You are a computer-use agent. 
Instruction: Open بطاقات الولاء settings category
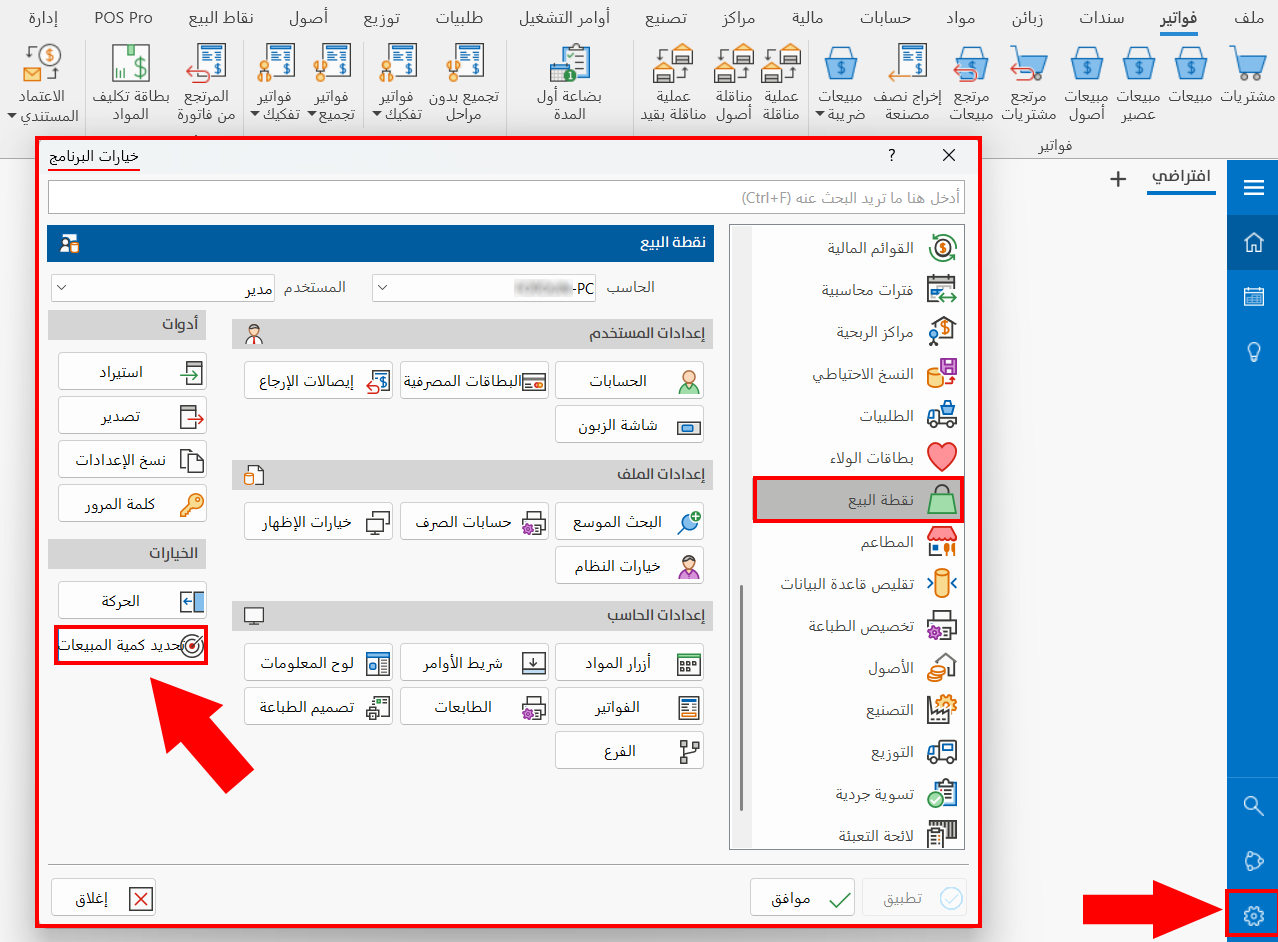click(x=858, y=457)
